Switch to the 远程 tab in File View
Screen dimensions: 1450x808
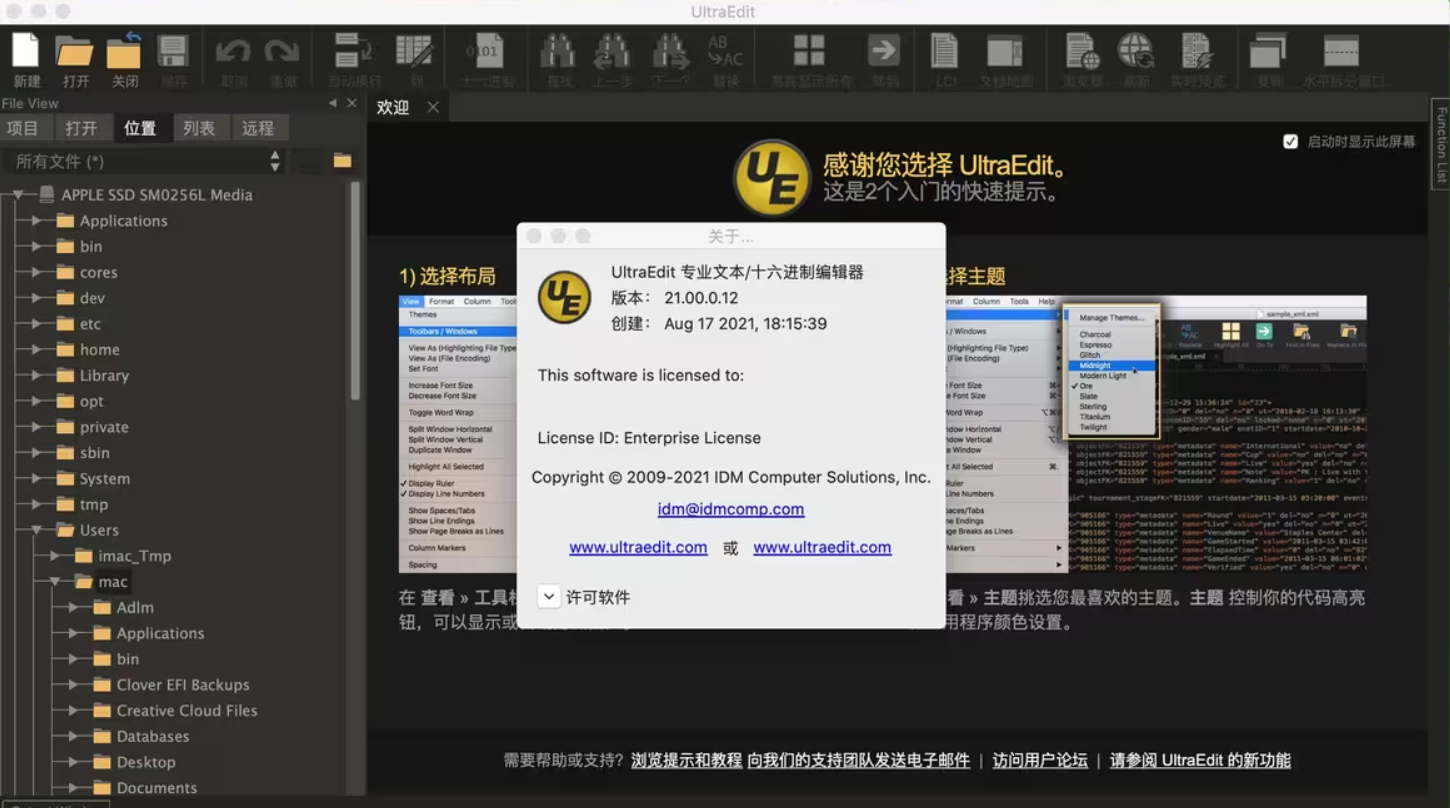[x=258, y=128]
